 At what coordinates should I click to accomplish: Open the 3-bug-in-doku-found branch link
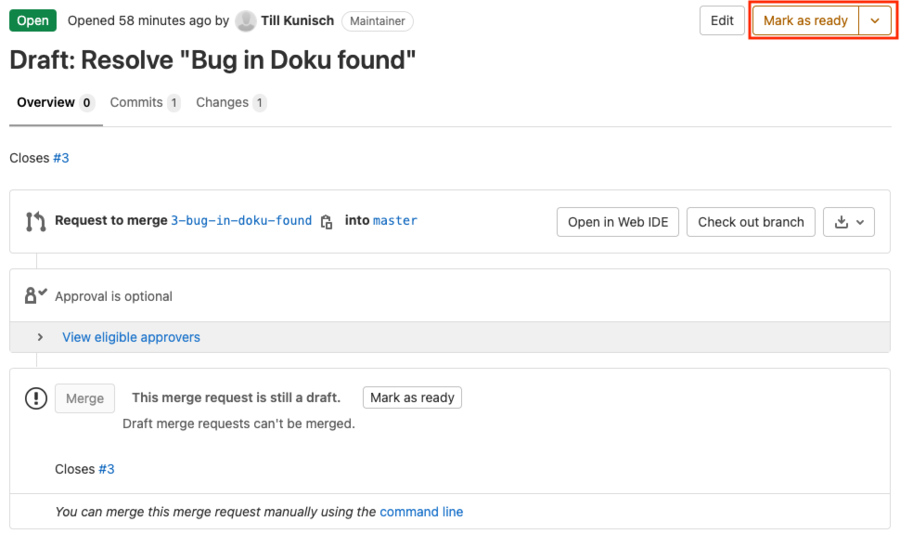click(241, 221)
